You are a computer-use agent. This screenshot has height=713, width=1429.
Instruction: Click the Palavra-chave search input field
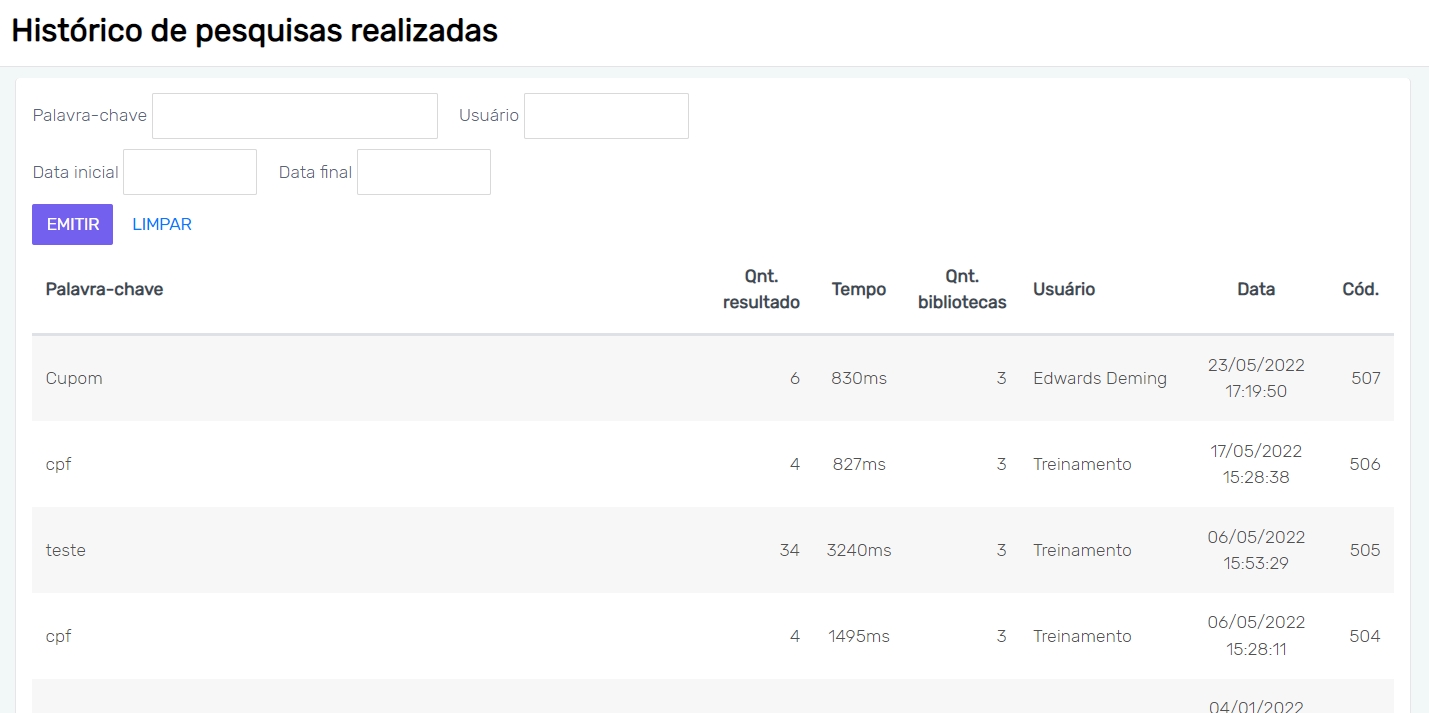(294, 116)
